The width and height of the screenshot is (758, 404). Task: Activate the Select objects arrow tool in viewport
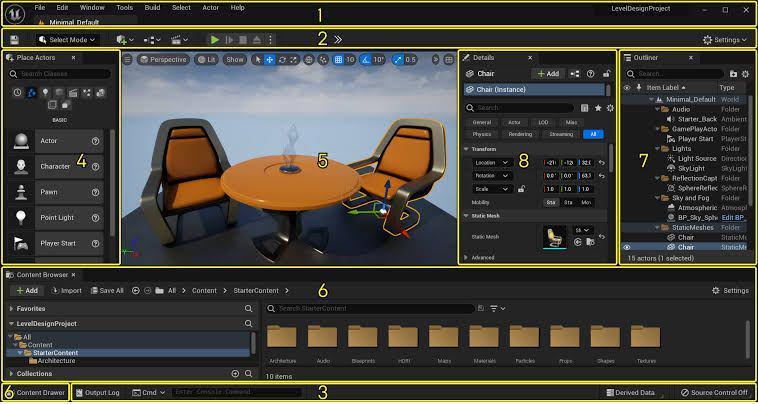(x=258, y=59)
